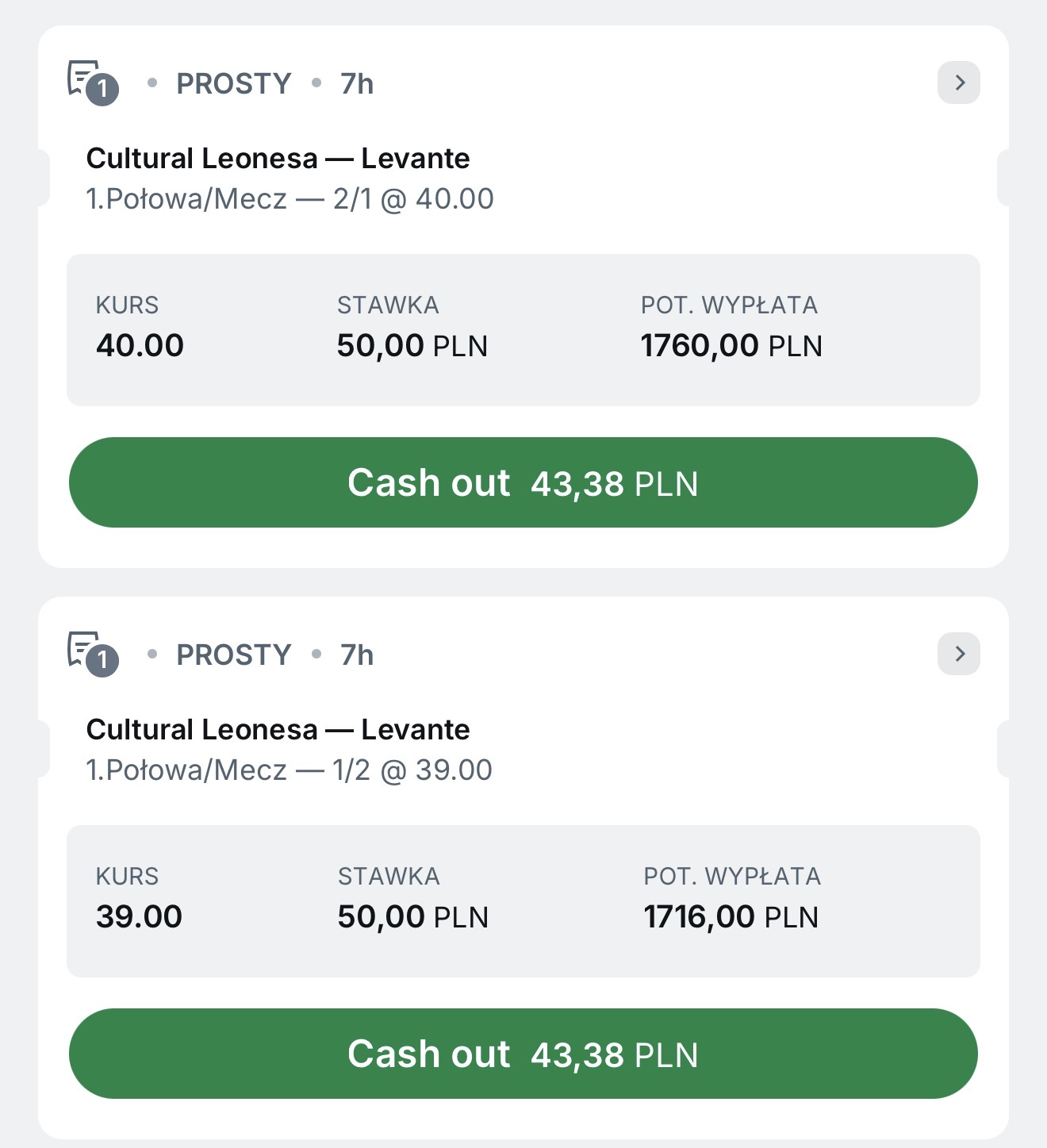Screen dimensions: 1047x1148
Task: Click the 7h time label on the 2/1 bet
Action: (x=357, y=83)
